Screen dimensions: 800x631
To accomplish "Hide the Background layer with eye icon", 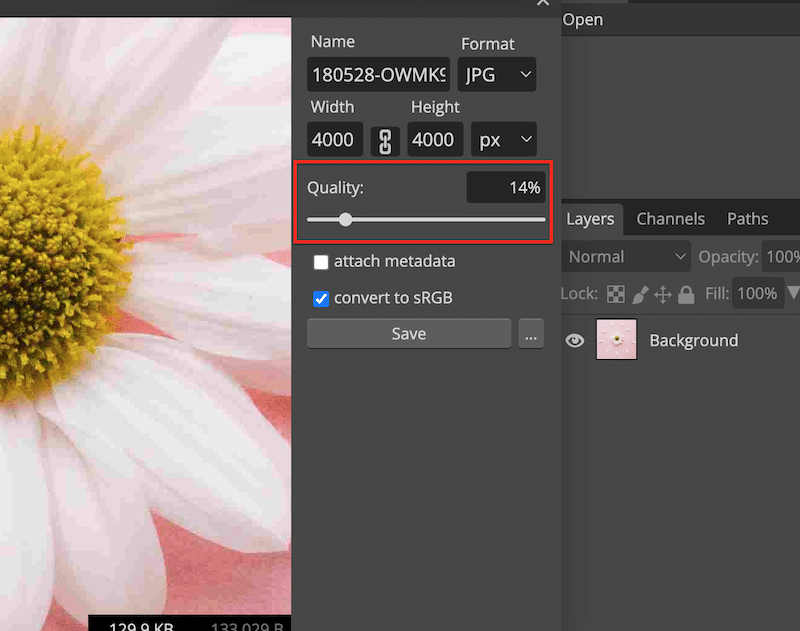I will point(575,340).
